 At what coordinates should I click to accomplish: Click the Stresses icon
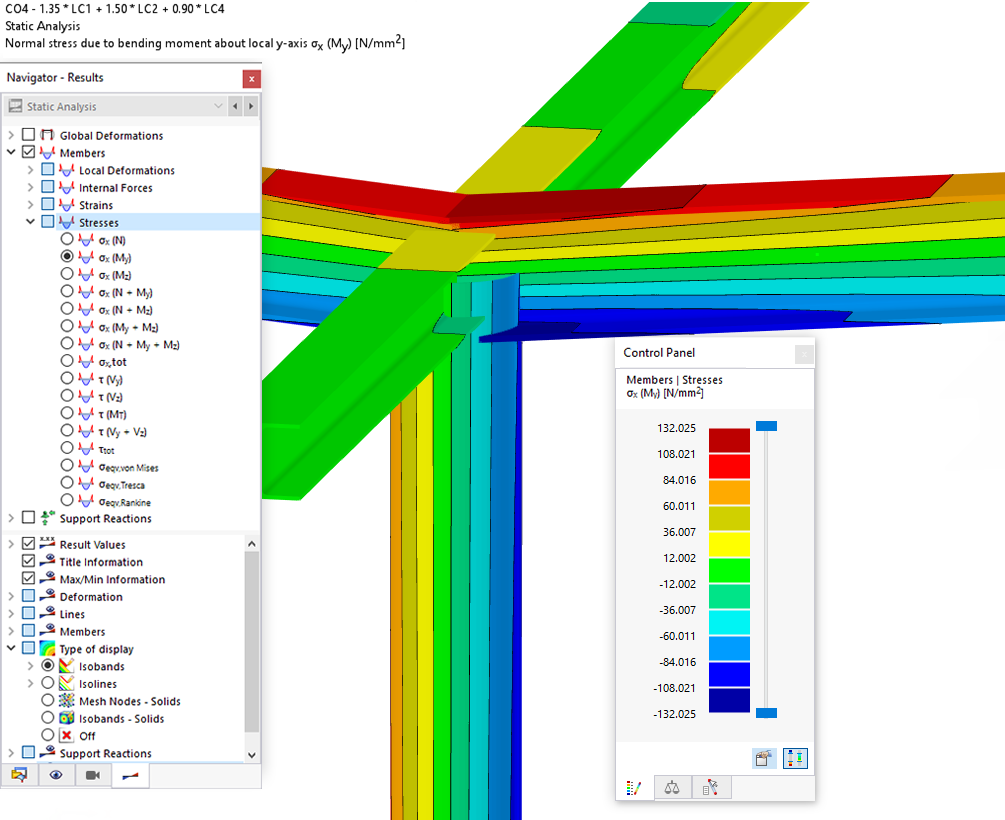[67, 222]
